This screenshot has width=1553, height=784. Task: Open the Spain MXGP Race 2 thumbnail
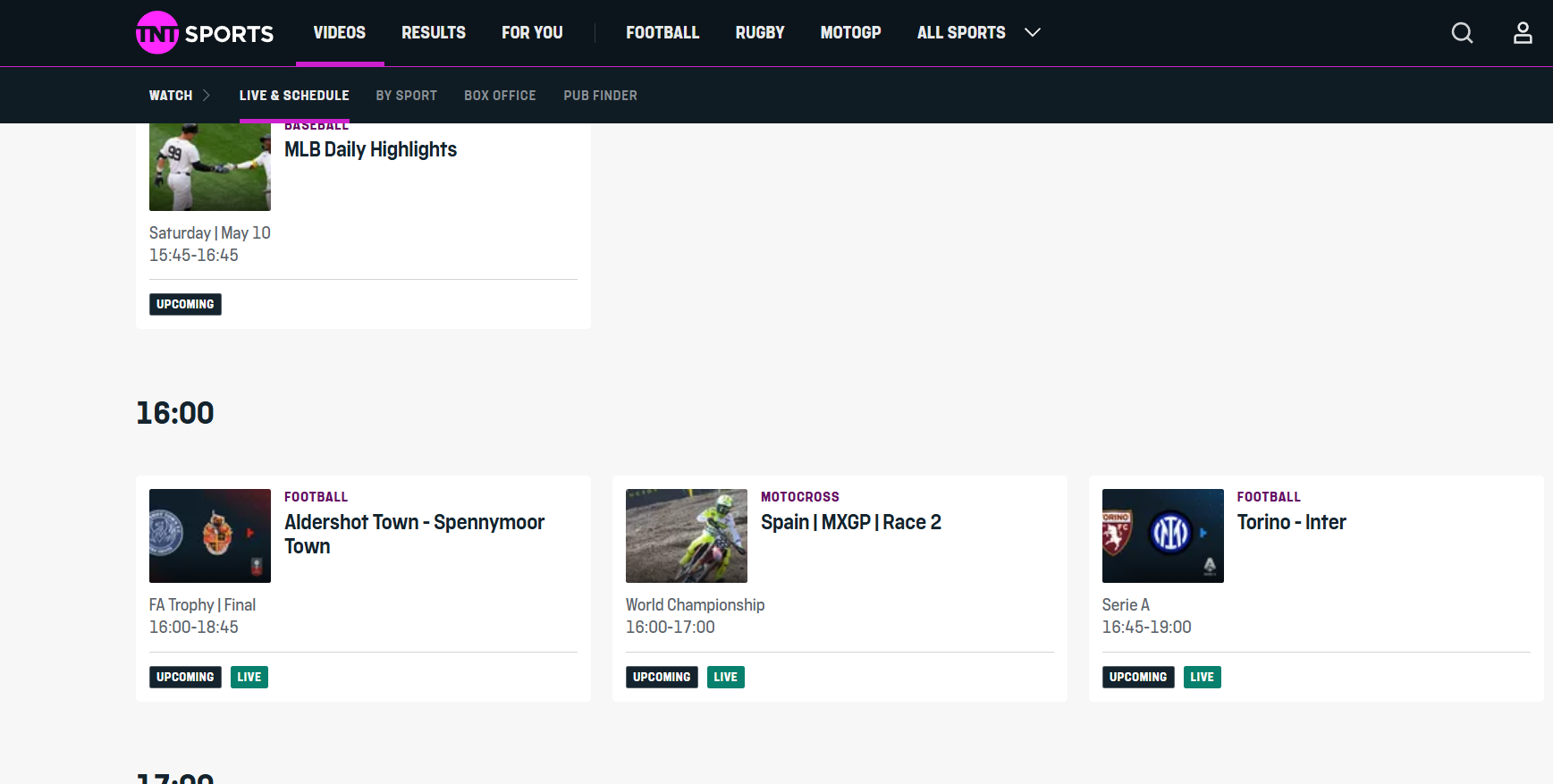687,535
